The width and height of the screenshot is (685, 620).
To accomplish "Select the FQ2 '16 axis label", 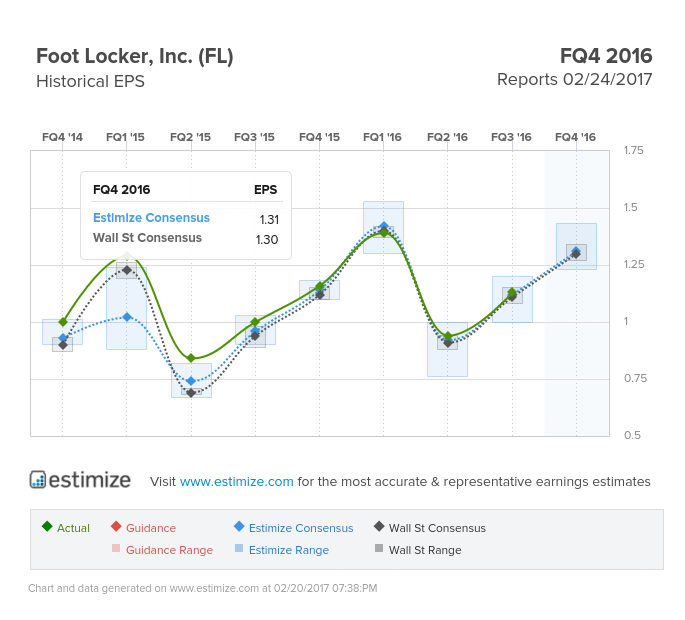I will click(x=447, y=137).
